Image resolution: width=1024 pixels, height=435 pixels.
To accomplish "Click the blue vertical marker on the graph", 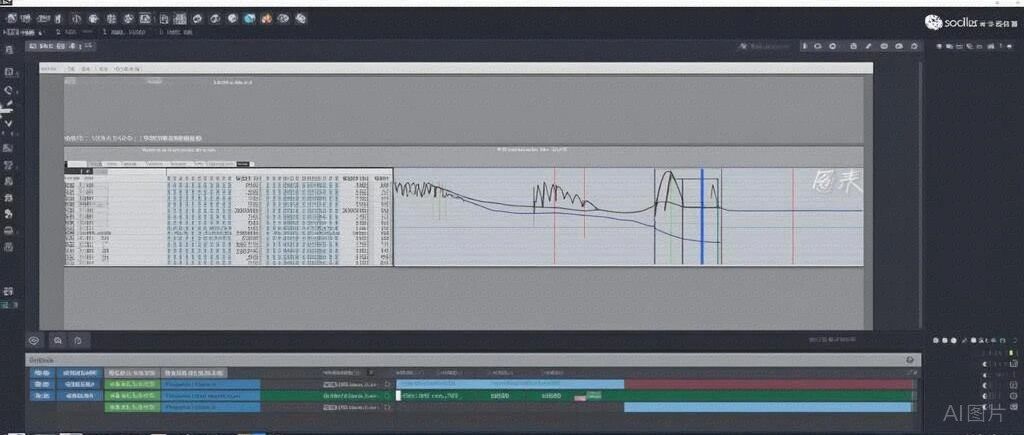I will tap(702, 215).
